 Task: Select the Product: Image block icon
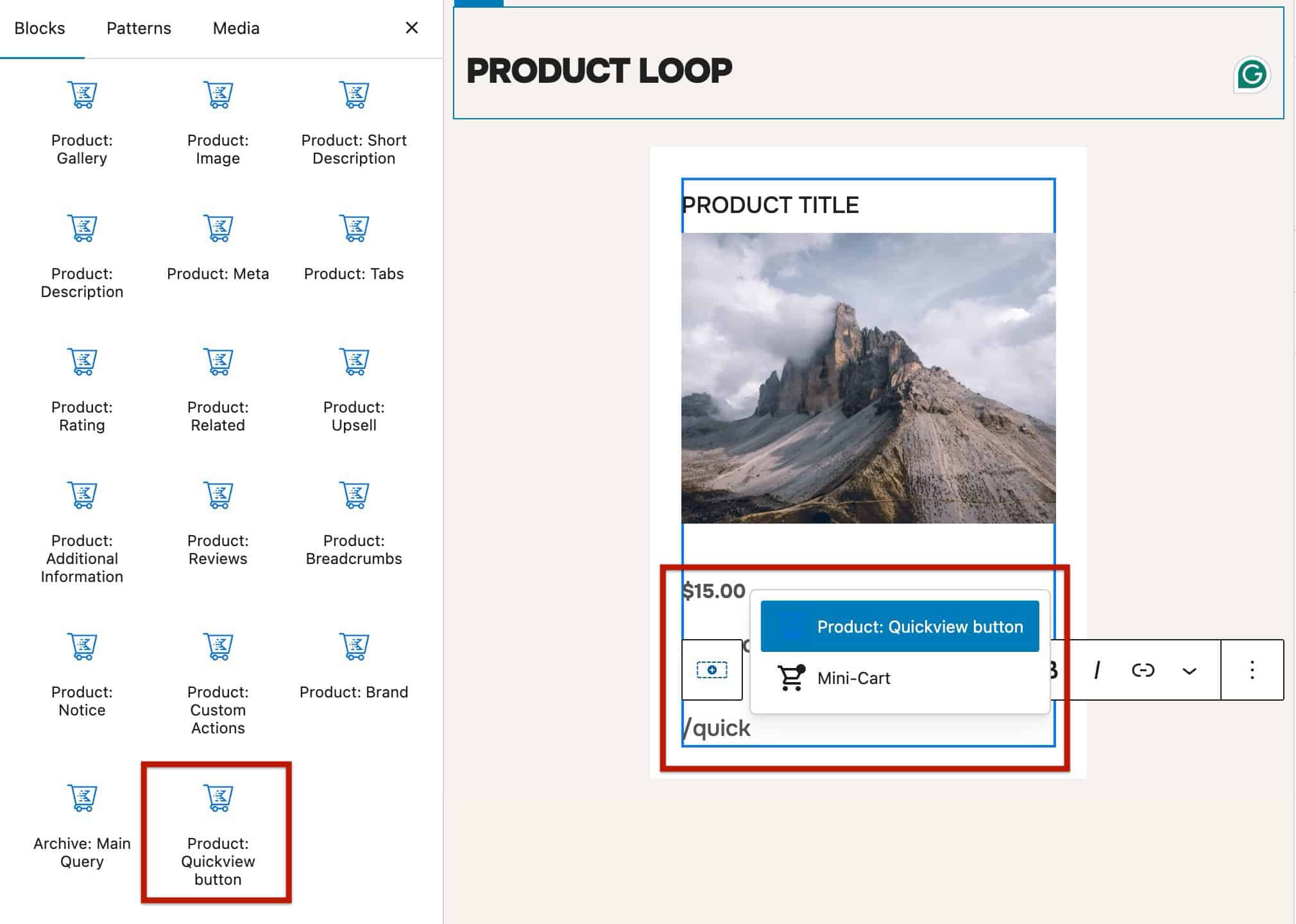point(217,94)
